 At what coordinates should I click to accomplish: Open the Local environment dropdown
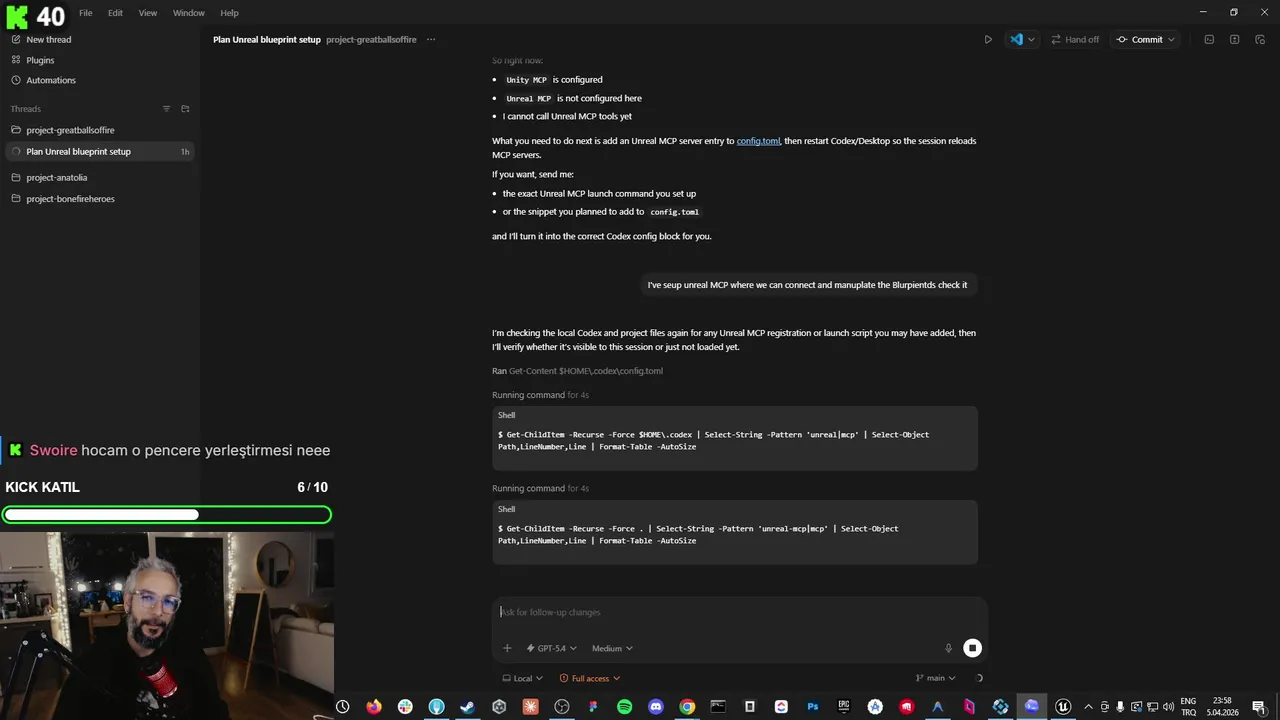point(522,678)
